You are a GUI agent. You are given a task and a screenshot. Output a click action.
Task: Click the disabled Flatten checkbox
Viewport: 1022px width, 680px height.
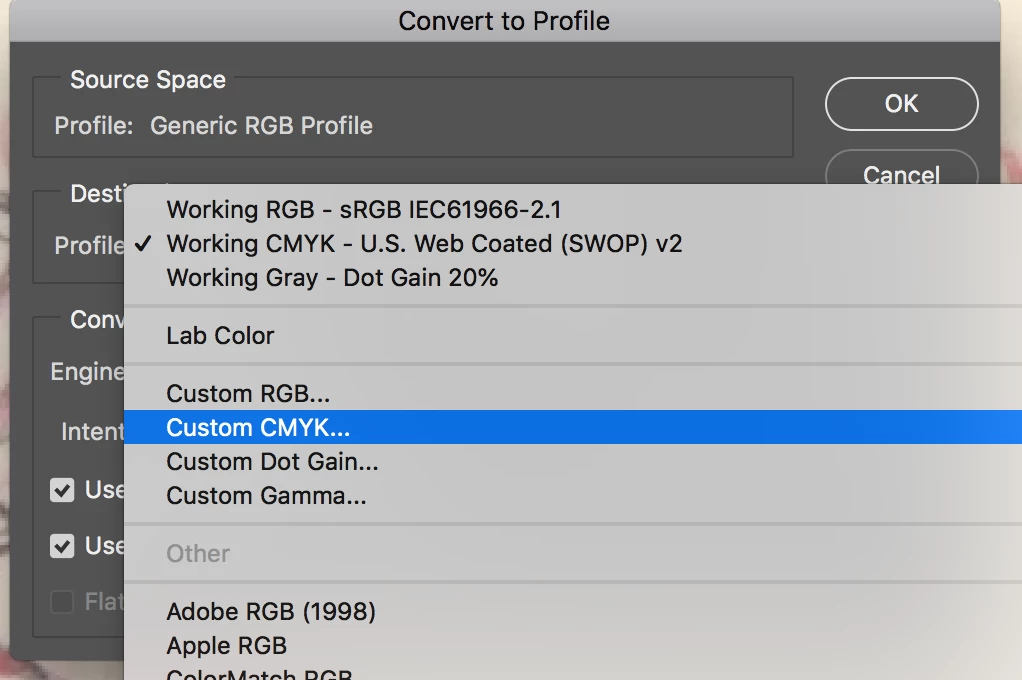[x=63, y=602]
